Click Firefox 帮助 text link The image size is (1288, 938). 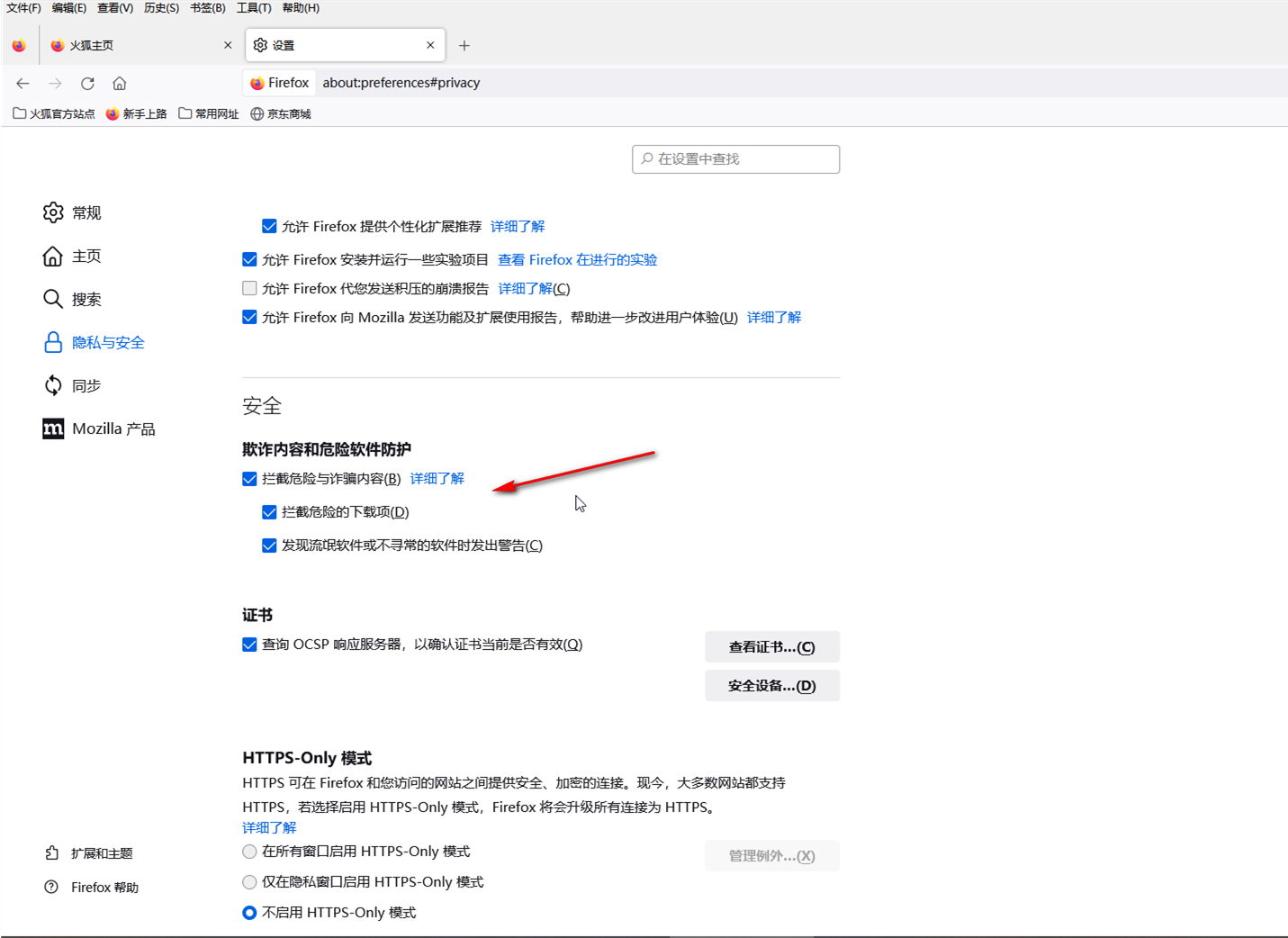click(x=105, y=888)
